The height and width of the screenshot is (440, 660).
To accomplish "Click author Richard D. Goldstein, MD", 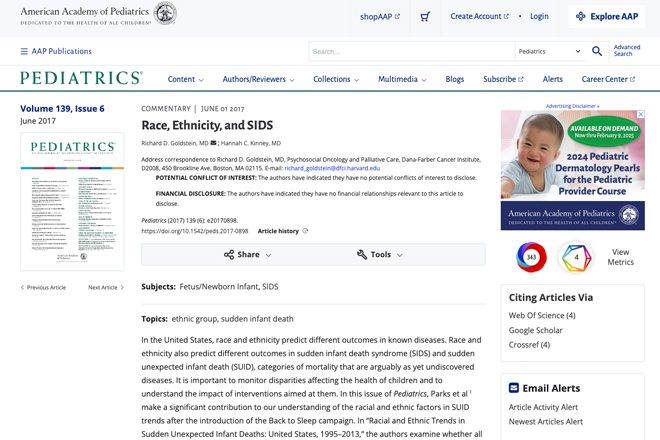I will (175, 143).
